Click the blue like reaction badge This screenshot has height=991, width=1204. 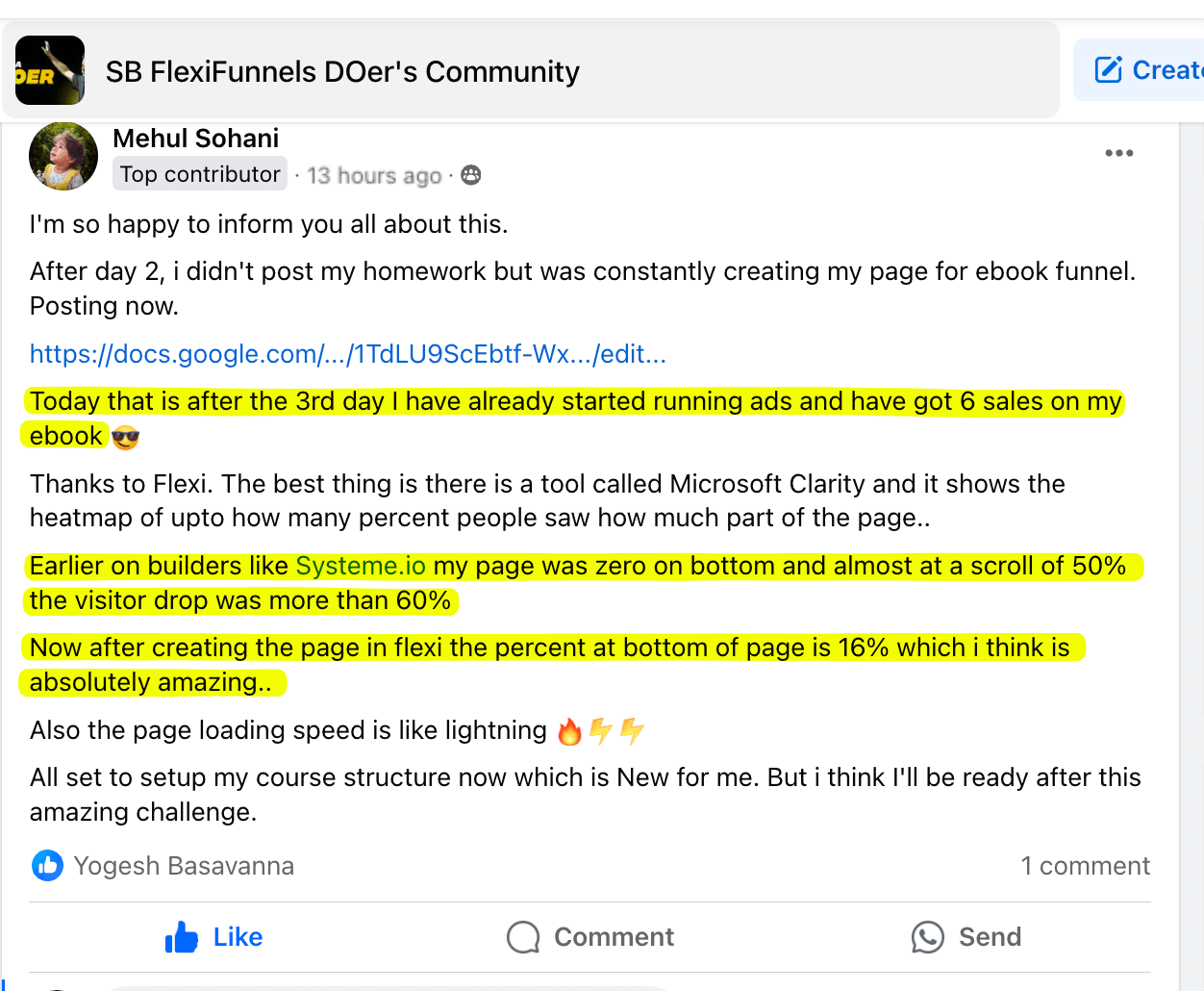(x=47, y=866)
